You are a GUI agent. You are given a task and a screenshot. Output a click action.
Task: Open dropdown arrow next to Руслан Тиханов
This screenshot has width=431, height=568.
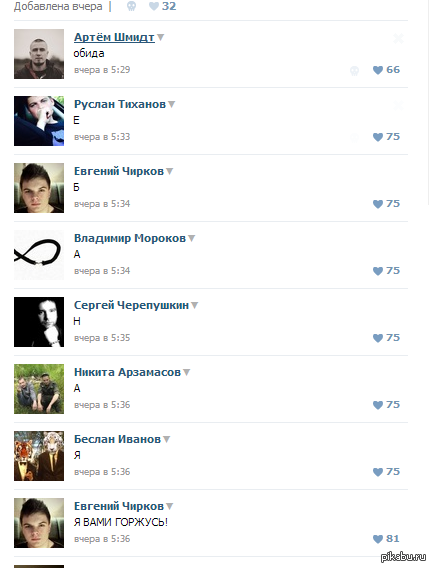pos(171,104)
